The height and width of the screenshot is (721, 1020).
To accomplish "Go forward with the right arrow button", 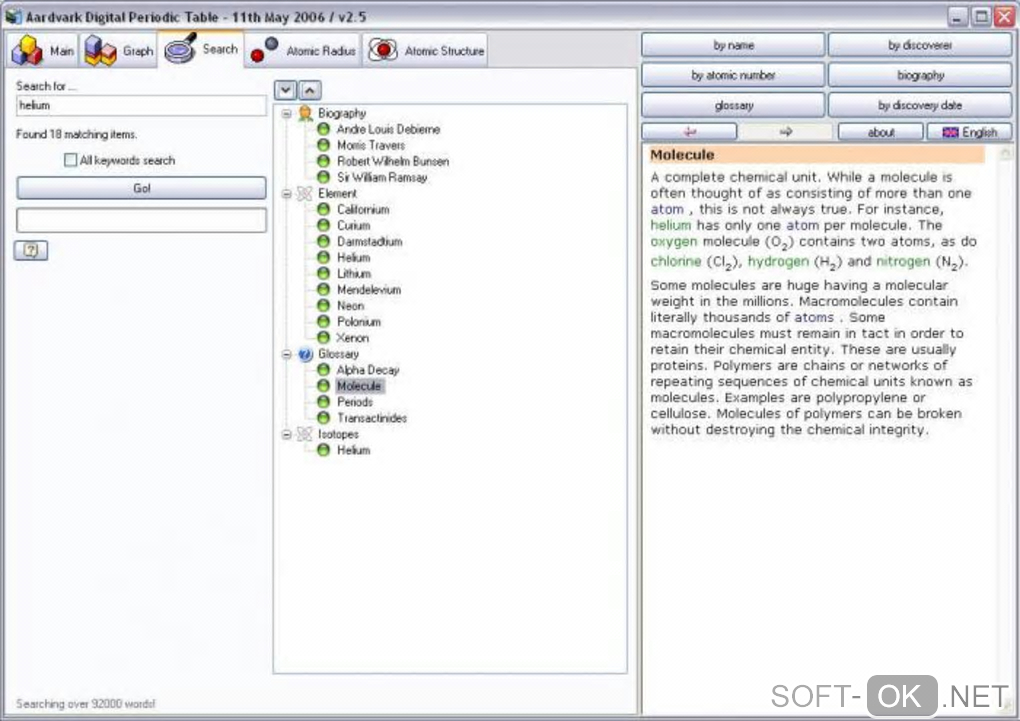I will pos(785,131).
